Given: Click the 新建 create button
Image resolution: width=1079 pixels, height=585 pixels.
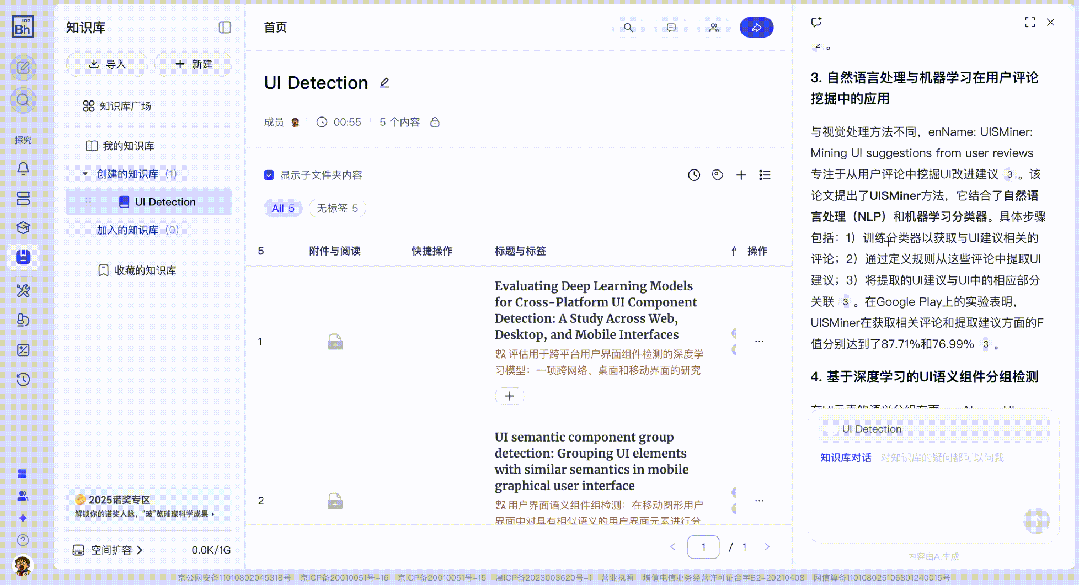Looking at the screenshot, I should coord(194,64).
